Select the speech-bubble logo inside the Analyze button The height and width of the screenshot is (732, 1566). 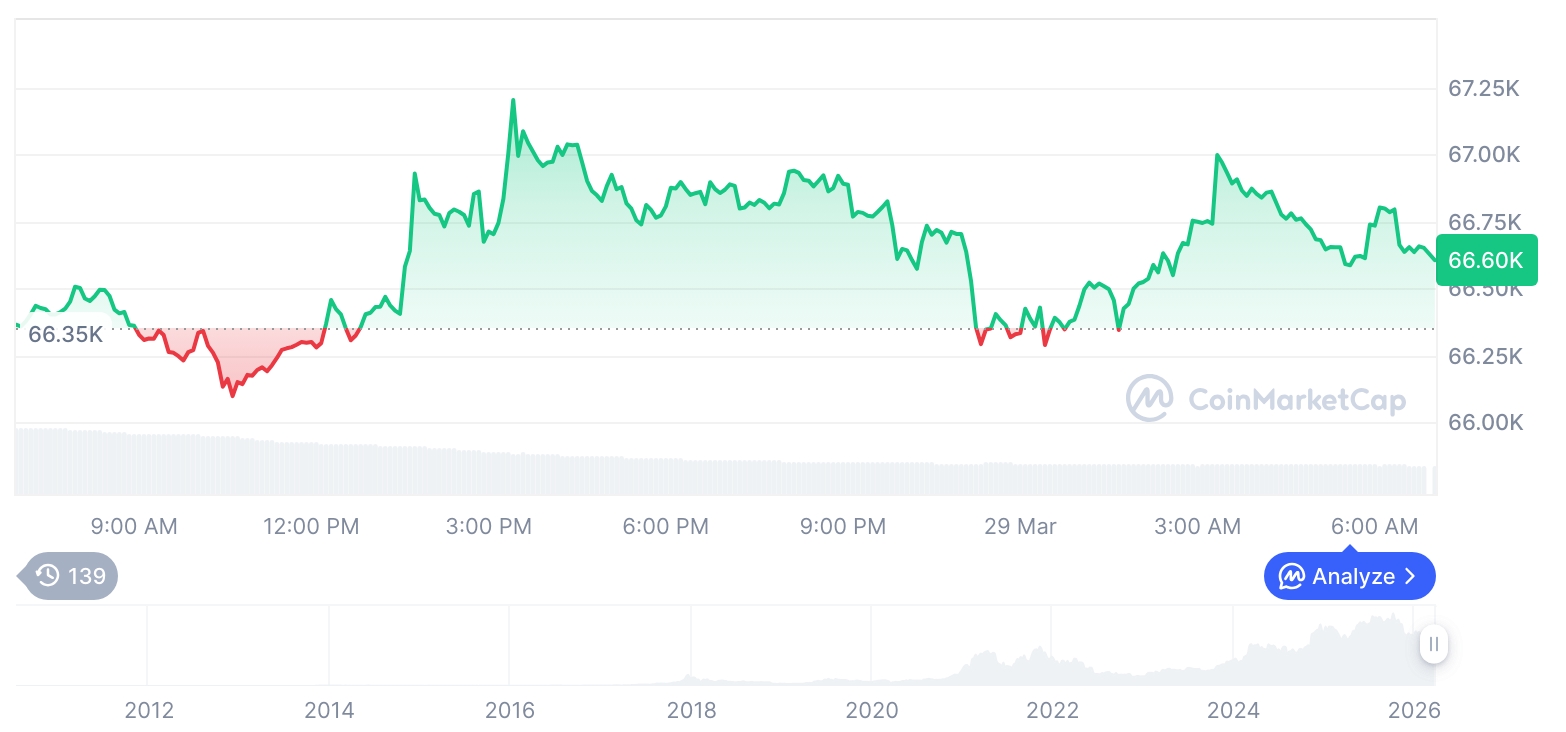(x=1292, y=576)
